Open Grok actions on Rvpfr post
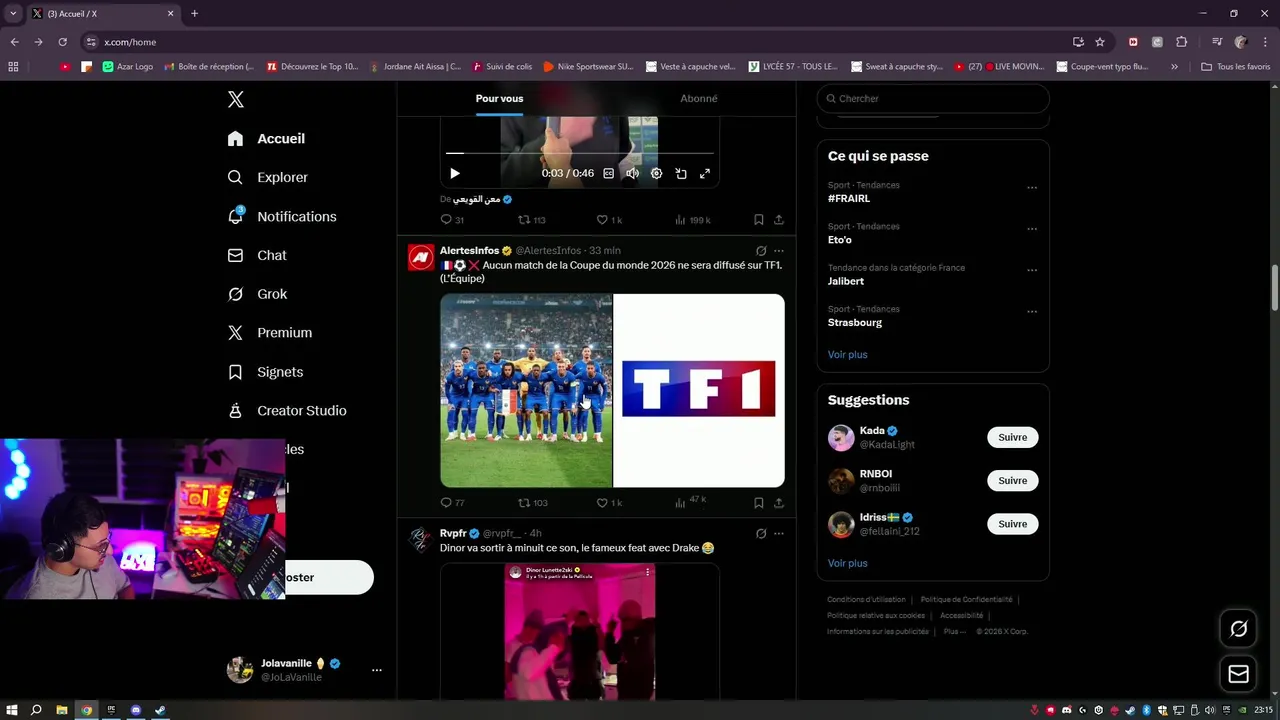This screenshot has width=1280, height=720. pyautogui.click(x=761, y=534)
